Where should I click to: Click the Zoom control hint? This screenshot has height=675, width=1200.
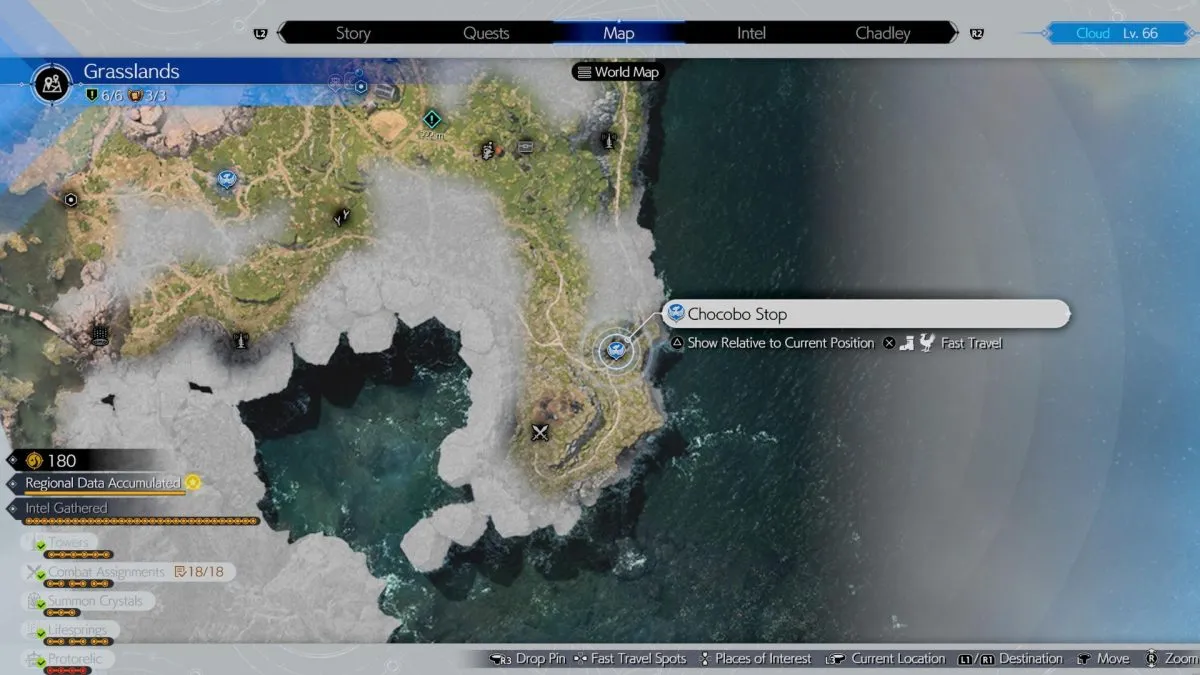pyautogui.click(x=1173, y=658)
